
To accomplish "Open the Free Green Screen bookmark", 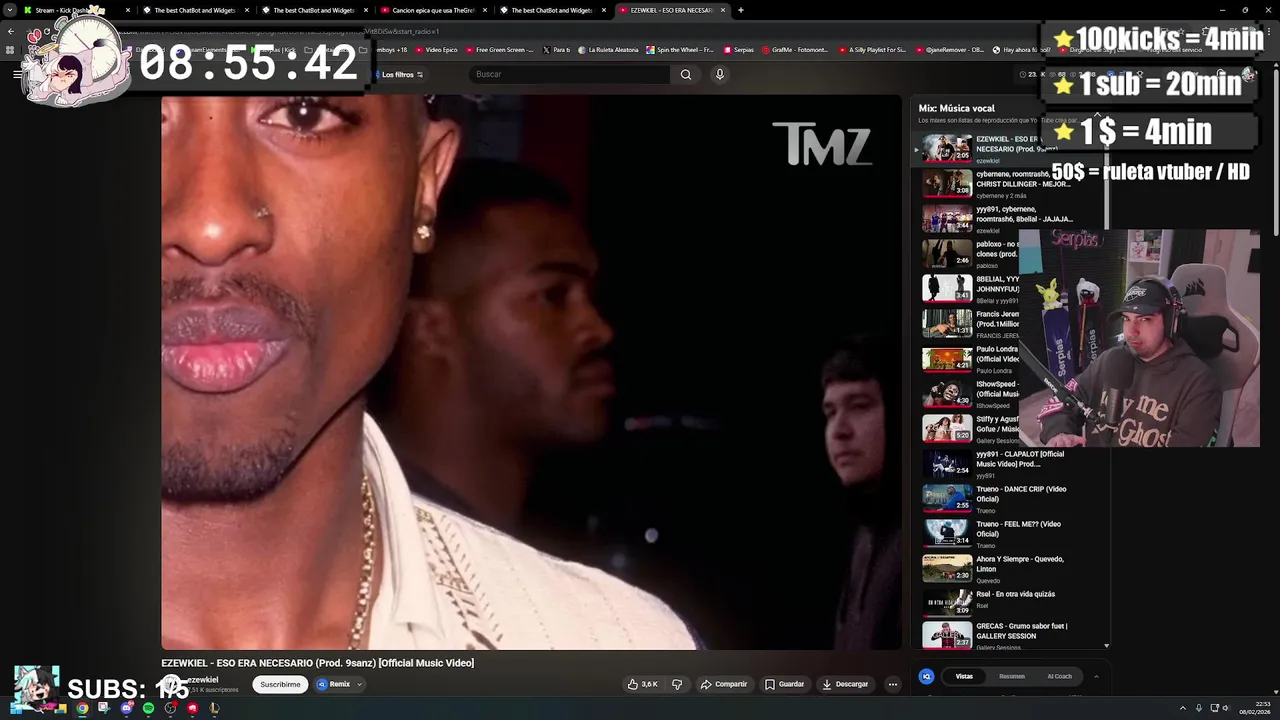I will click(499, 49).
